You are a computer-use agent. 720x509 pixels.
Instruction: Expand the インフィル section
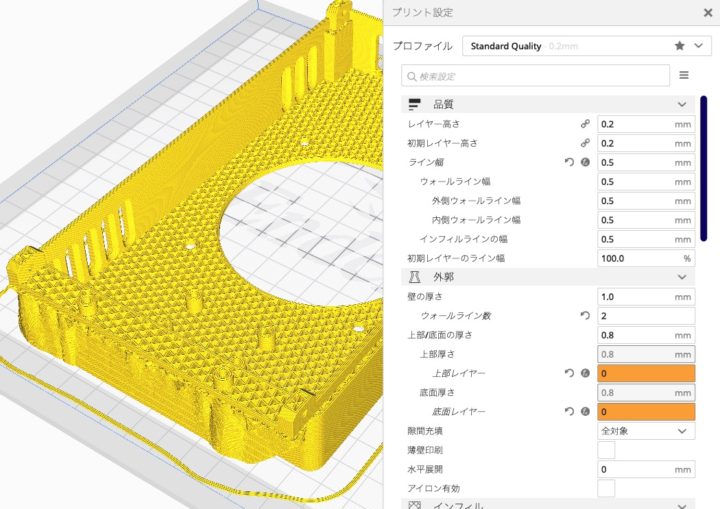click(x=682, y=507)
